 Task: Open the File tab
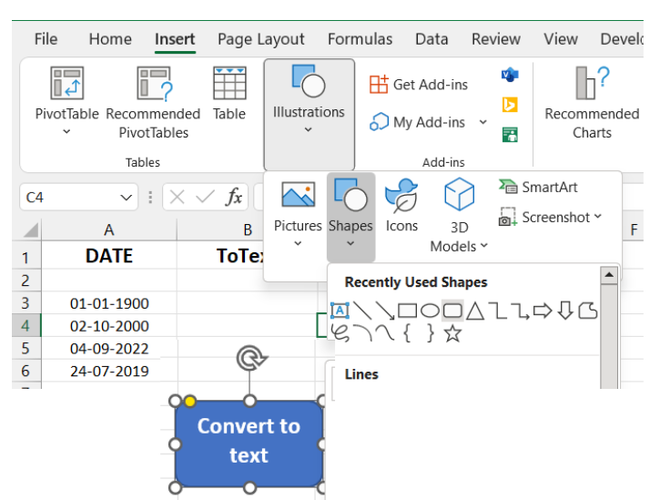pyautogui.click(x=46, y=39)
